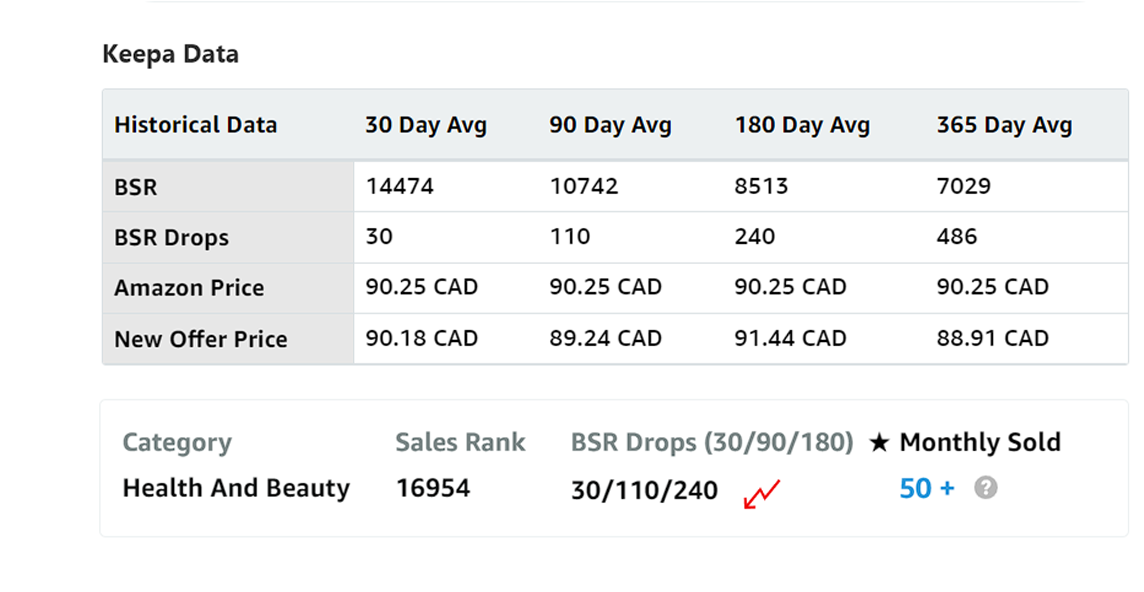This screenshot has width=1144, height=592.
Task: Click the 30/110/240 BSR drops value
Action: 644,490
